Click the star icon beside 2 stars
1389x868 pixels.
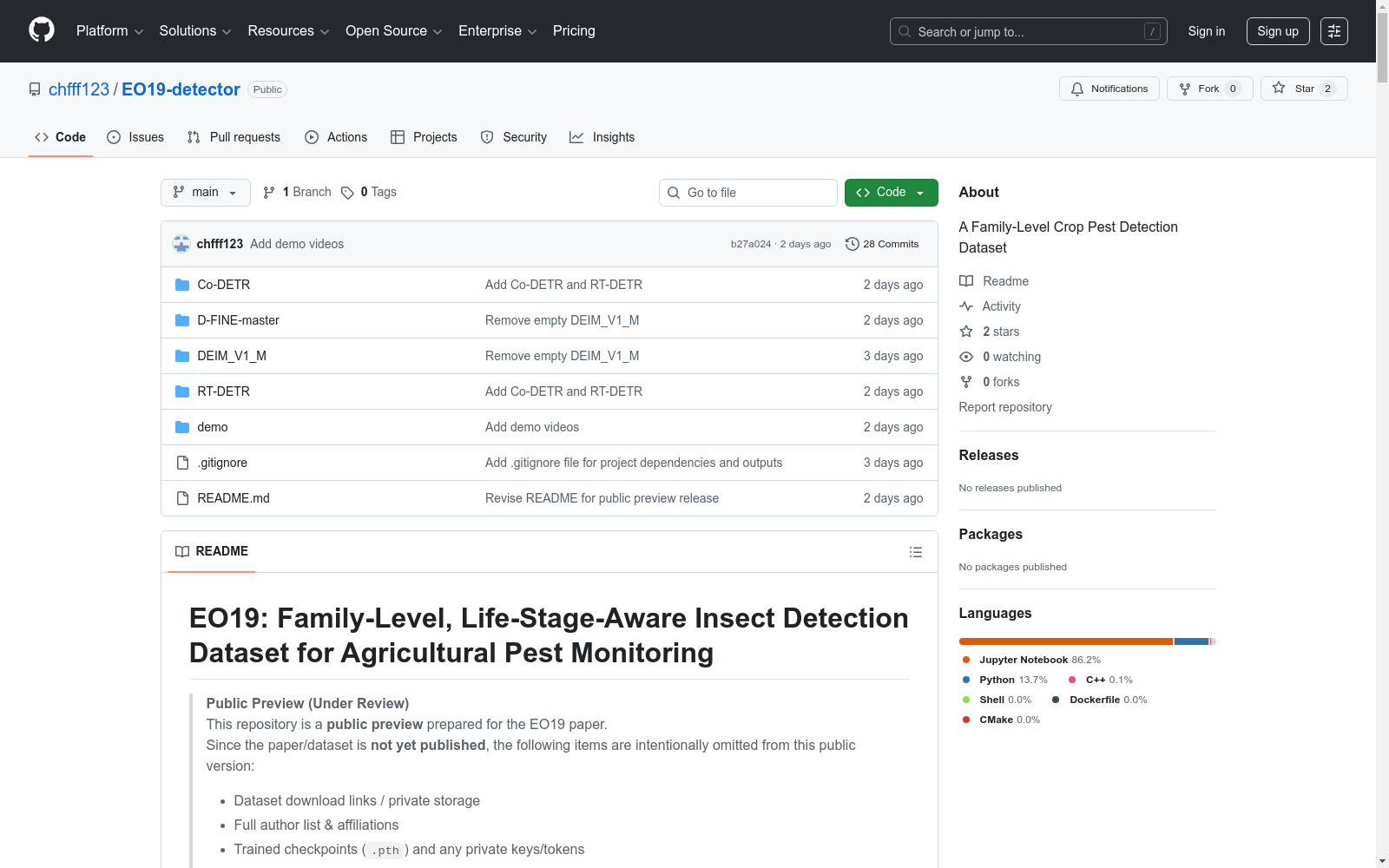(x=966, y=332)
